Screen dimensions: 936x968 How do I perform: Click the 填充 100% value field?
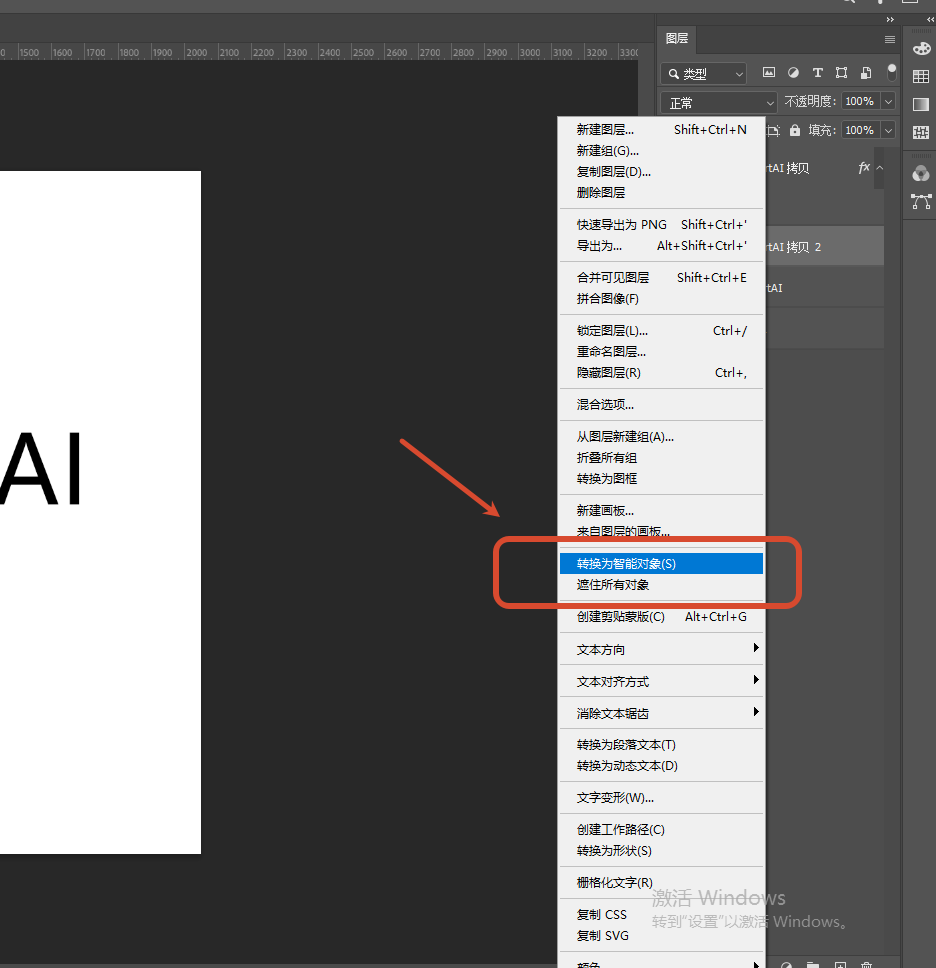(x=860, y=130)
